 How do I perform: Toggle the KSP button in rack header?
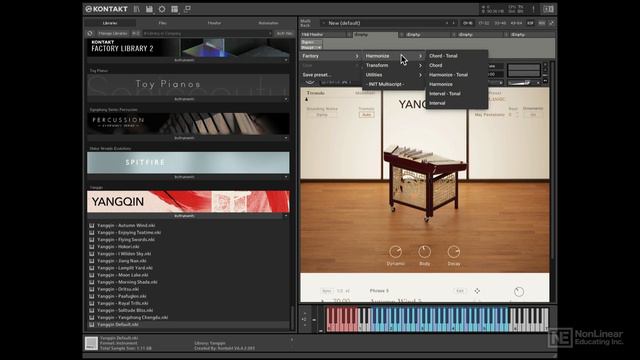click(x=530, y=23)
